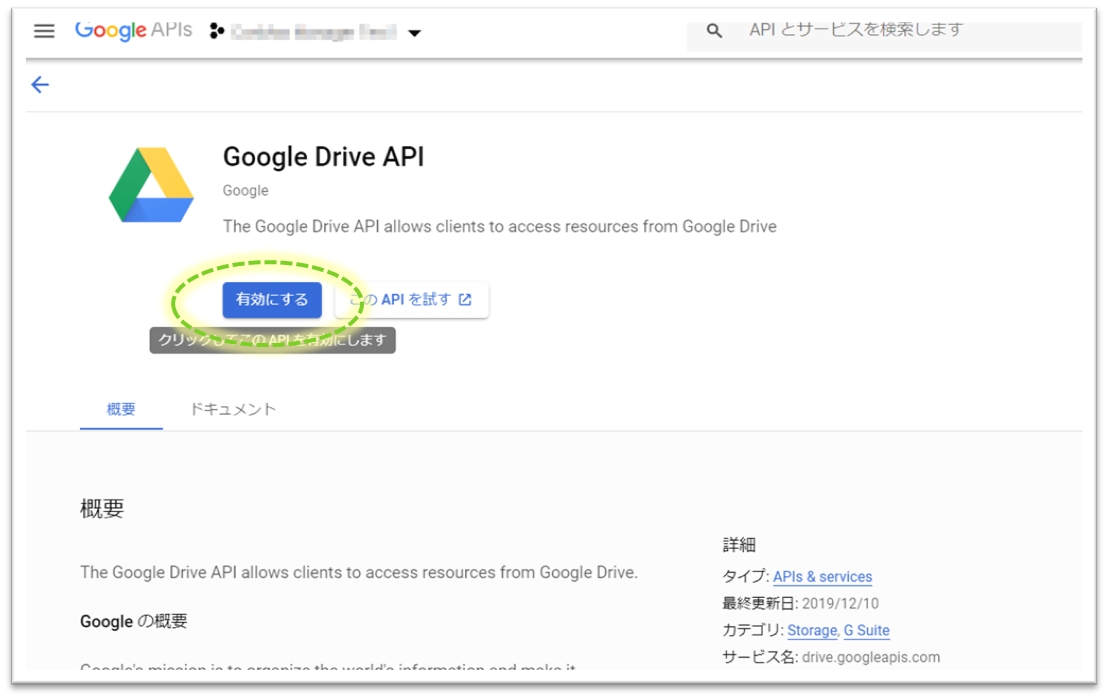
Task: Go back using the left arrow
Action: tap(40, 85)
